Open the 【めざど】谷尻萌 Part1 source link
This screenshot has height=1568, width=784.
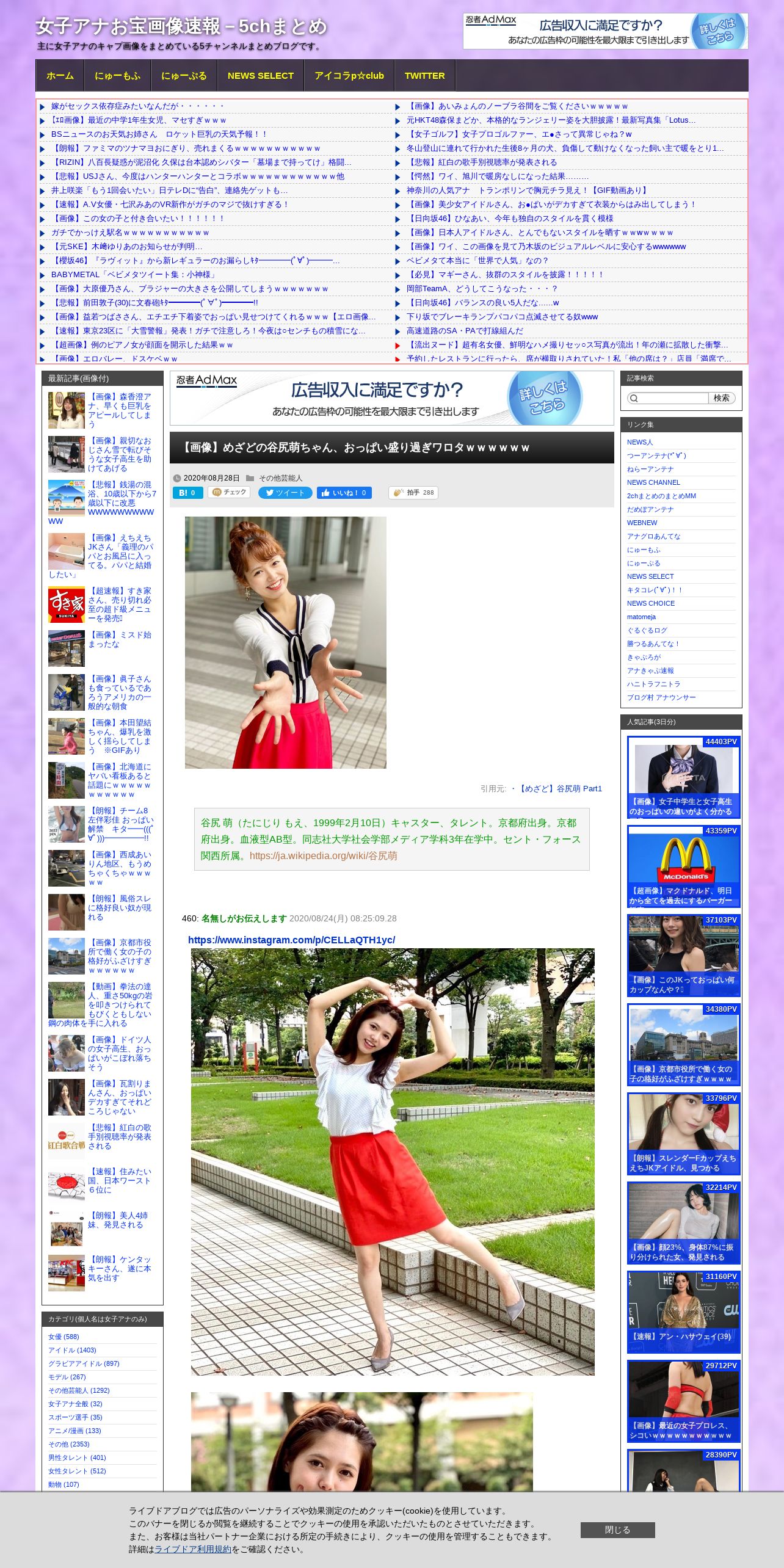(x=560, y=789)
